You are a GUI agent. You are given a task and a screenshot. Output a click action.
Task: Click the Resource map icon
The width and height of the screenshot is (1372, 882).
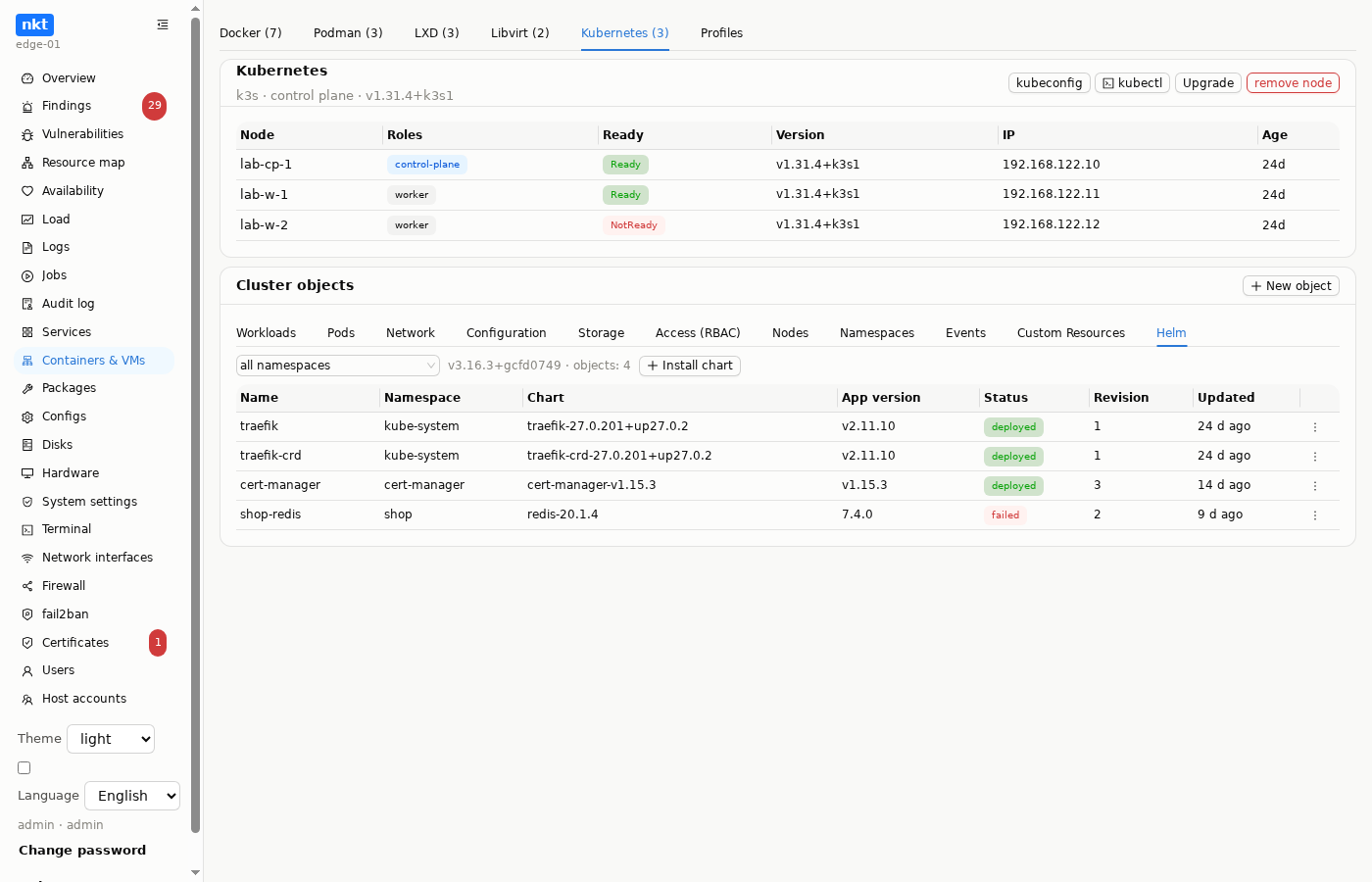point(27,163)
